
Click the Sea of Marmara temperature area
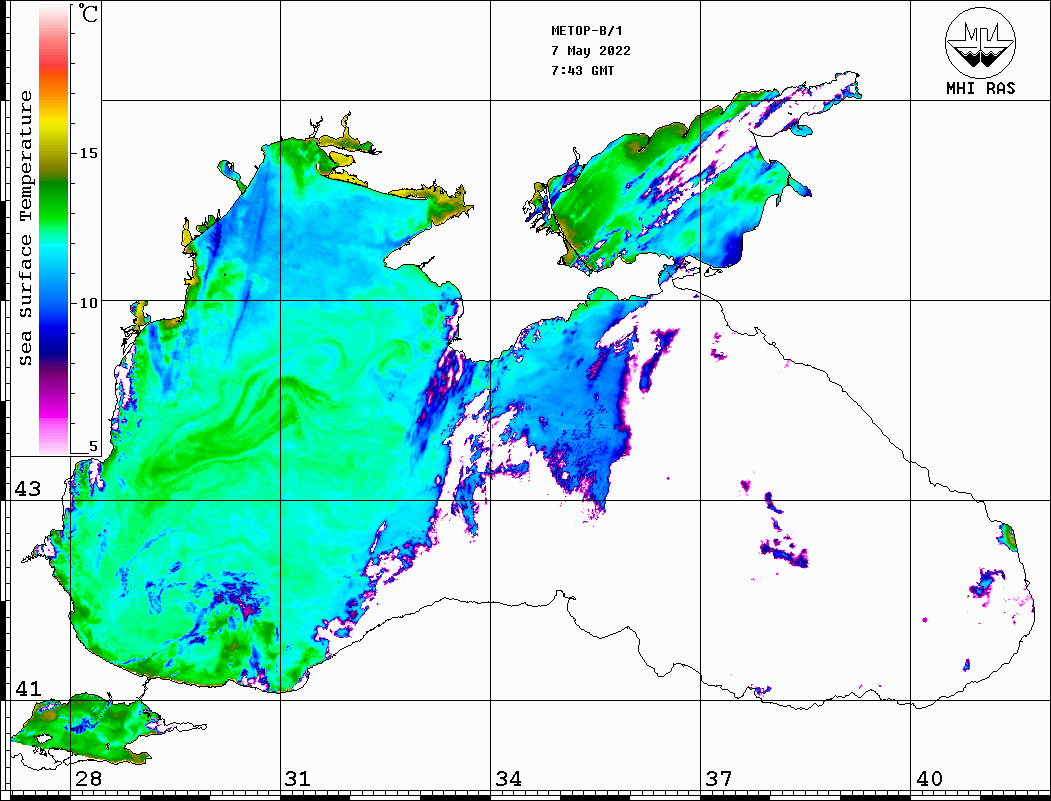click(x=87, y=729)
